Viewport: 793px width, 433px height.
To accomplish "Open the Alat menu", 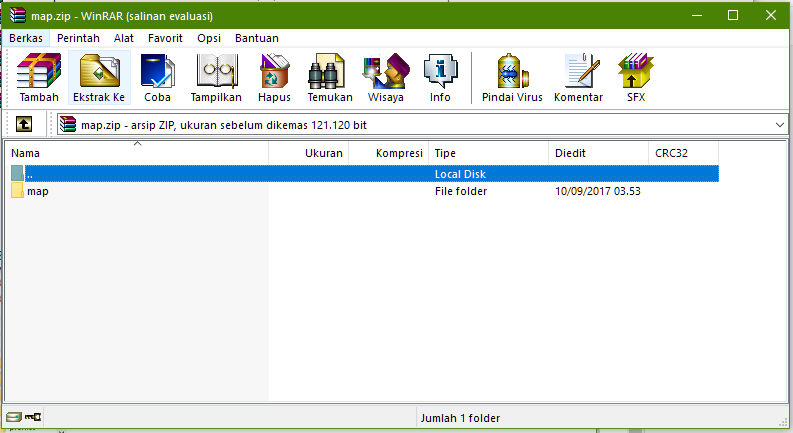I will pyautogui.click(x=124, y=38).
